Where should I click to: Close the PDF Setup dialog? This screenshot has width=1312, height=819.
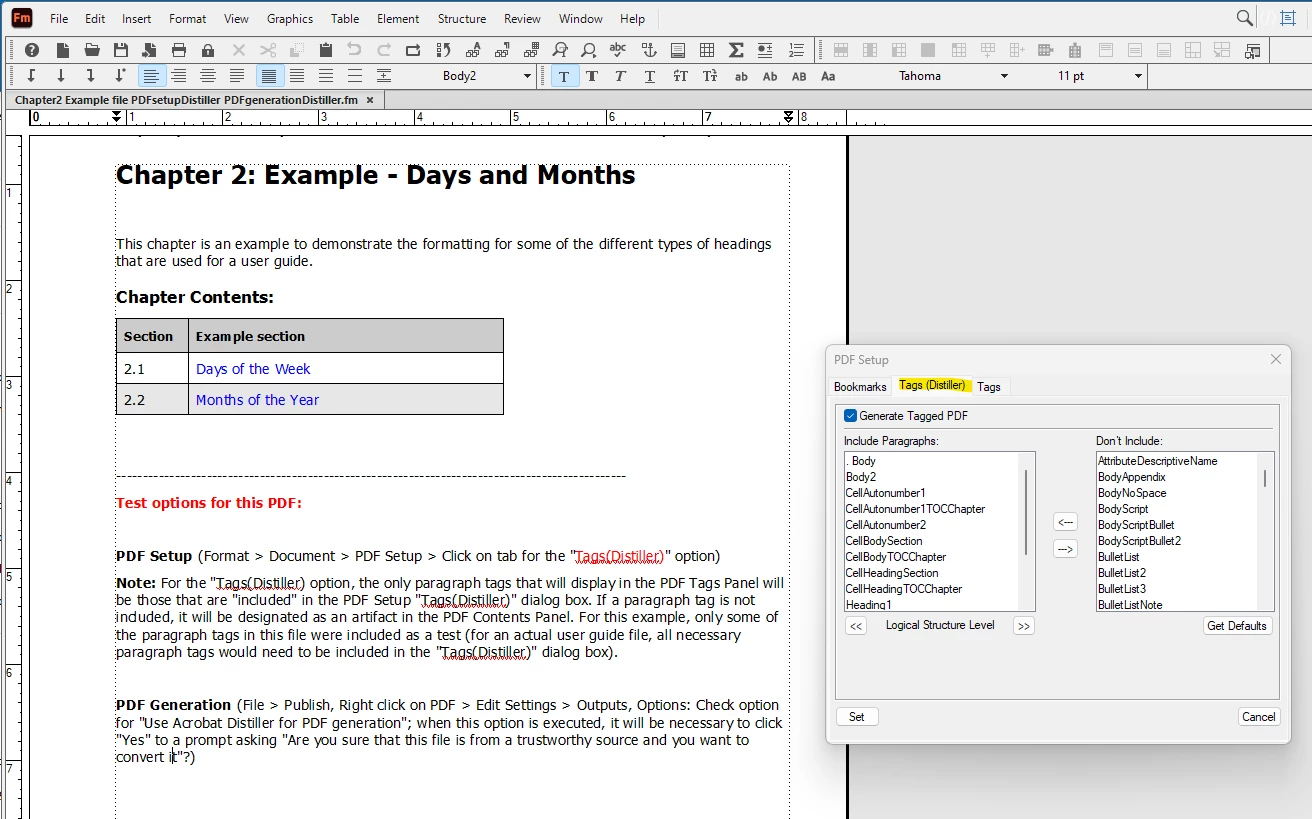coord(1275,359)
